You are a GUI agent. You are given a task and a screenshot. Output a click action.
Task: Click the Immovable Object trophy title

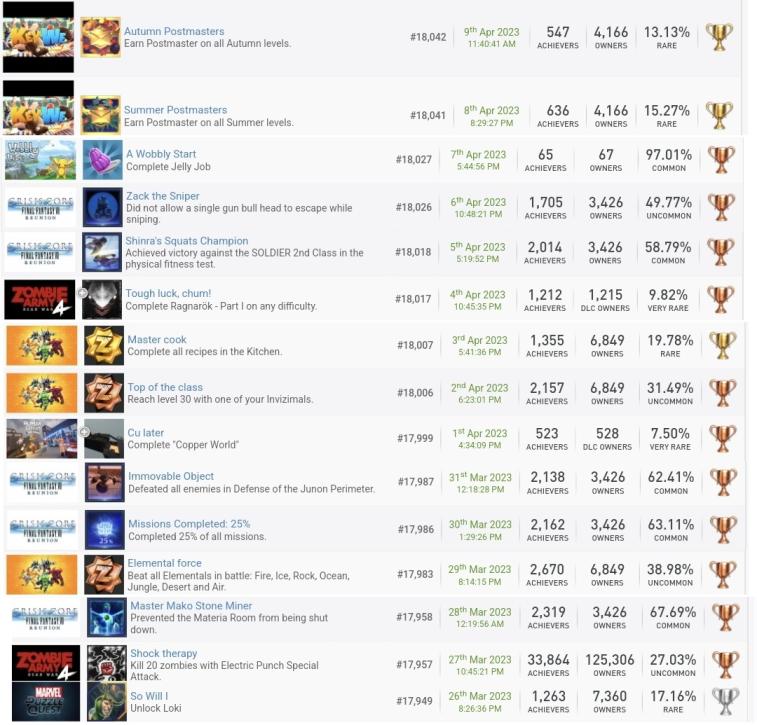[171, 476]
